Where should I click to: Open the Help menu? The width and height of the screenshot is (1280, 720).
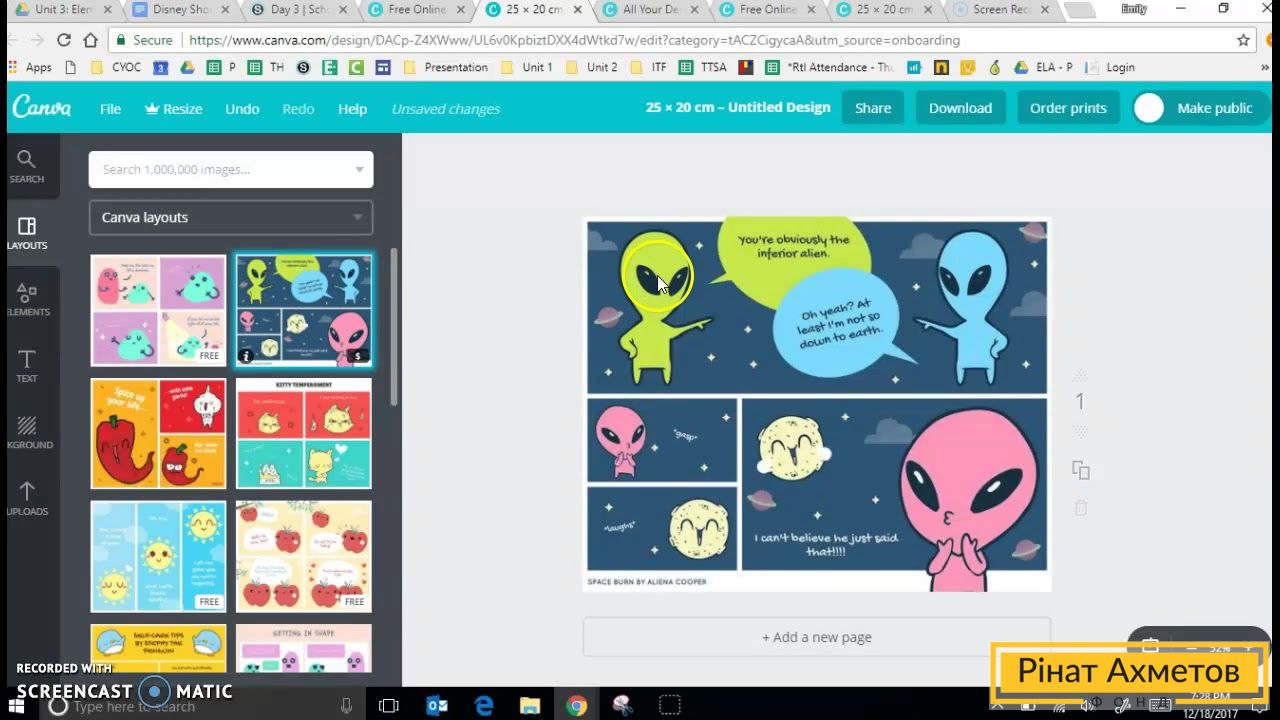pyautogui.click(x=352, y=108)
